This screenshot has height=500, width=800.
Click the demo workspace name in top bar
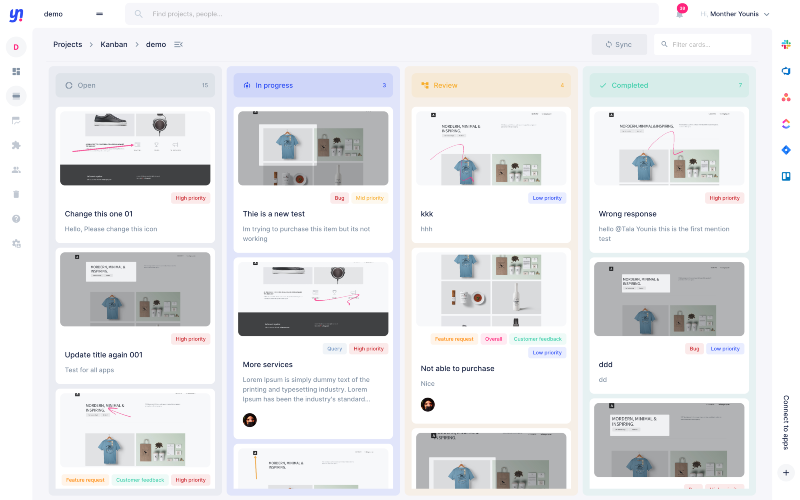[x=53, y=14]
